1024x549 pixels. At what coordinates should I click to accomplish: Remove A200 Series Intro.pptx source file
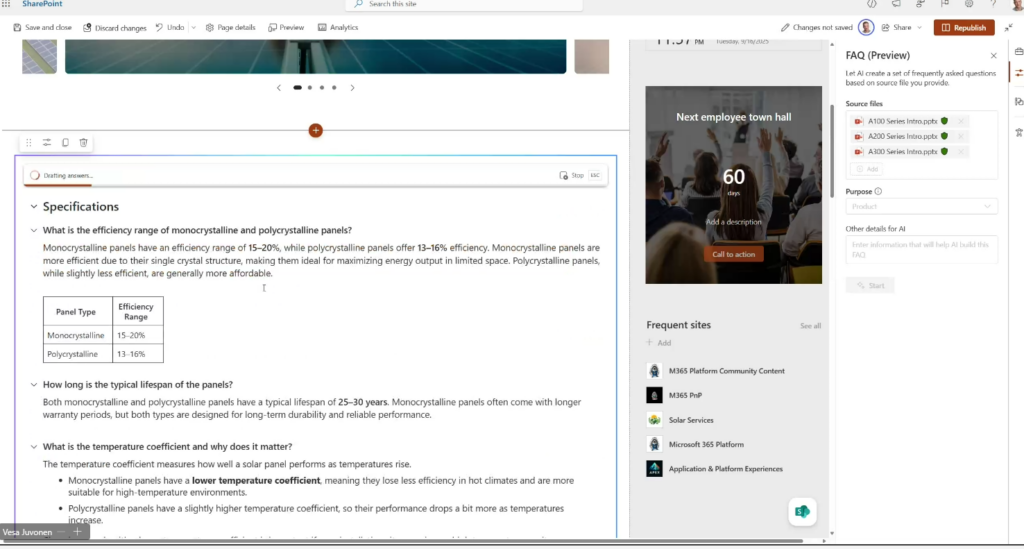[961, 136]
